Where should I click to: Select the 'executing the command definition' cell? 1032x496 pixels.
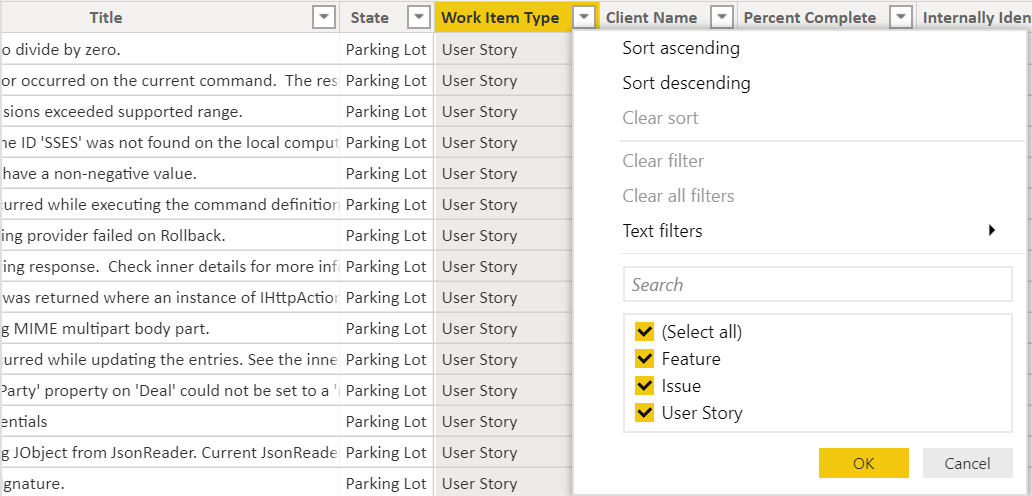(x=170, y=205)
